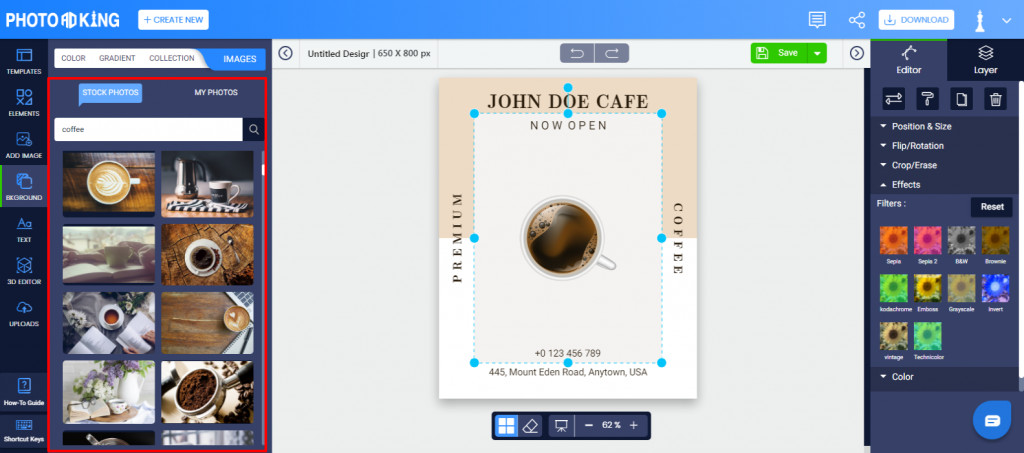Switch to the Layer tab

click(985, 60)
